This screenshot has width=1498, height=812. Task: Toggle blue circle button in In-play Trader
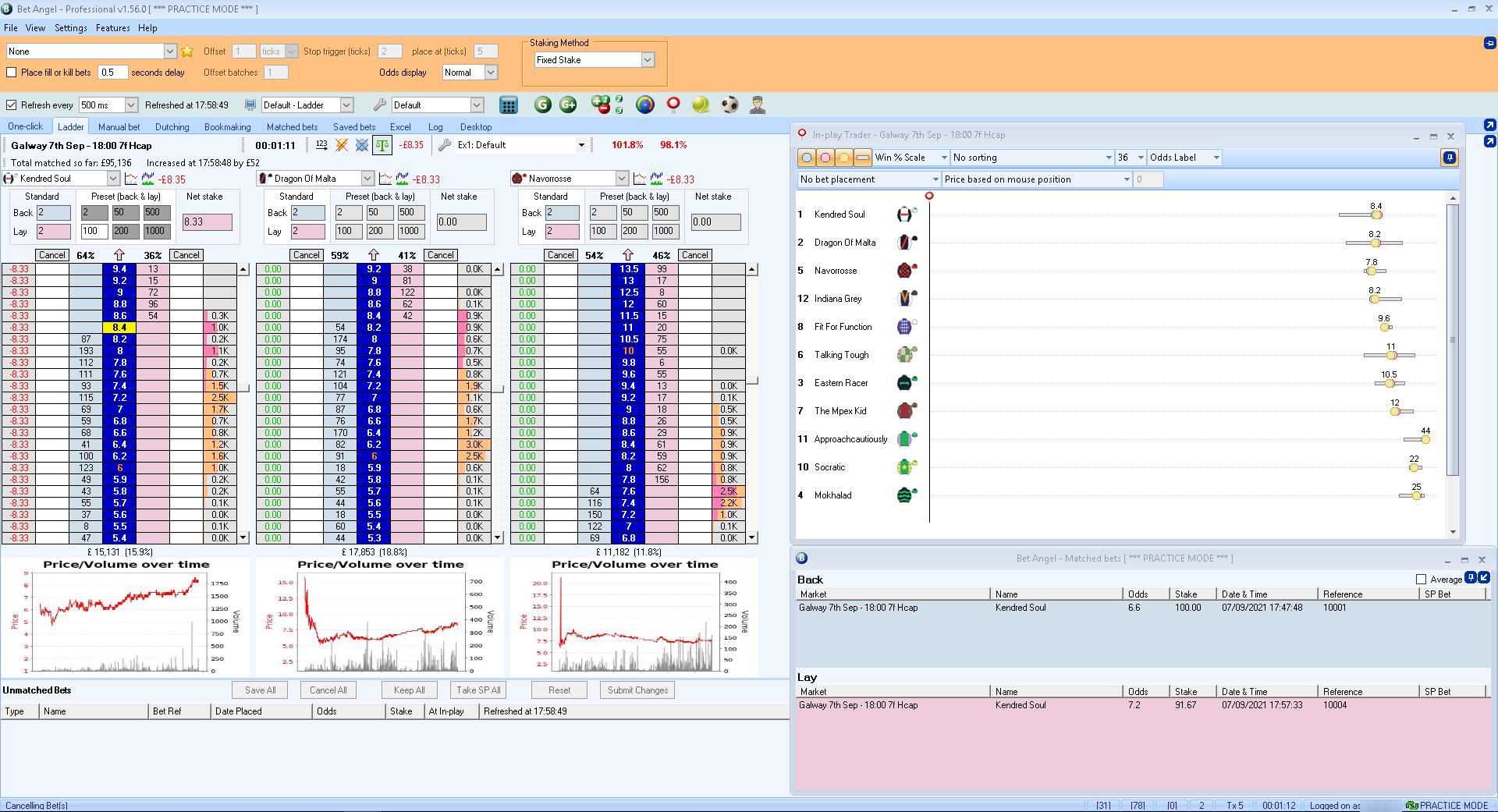pos(807,158)
